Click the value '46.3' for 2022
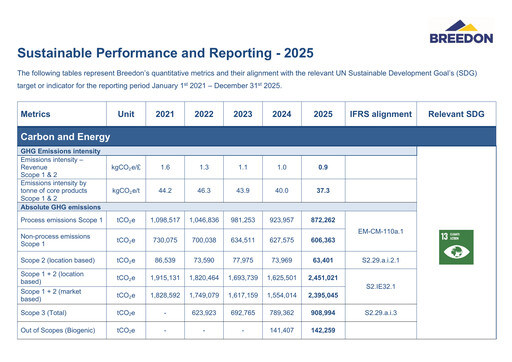 pos(204,190)
